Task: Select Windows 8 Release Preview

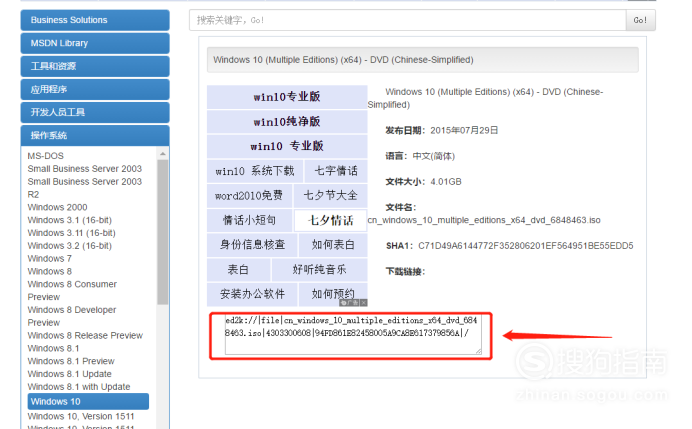Action: click(x=85, y=335)
